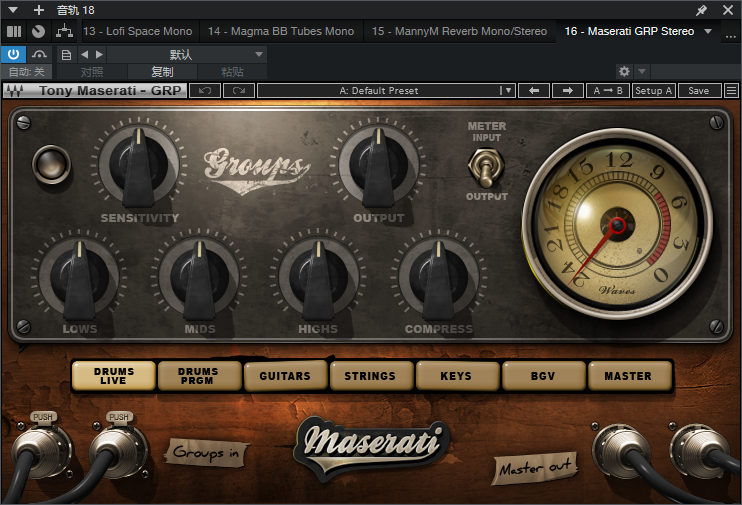Select 16 - Maserati GRP Stereo tab
This screenshot has width=742, height=505.
(629, 31)
